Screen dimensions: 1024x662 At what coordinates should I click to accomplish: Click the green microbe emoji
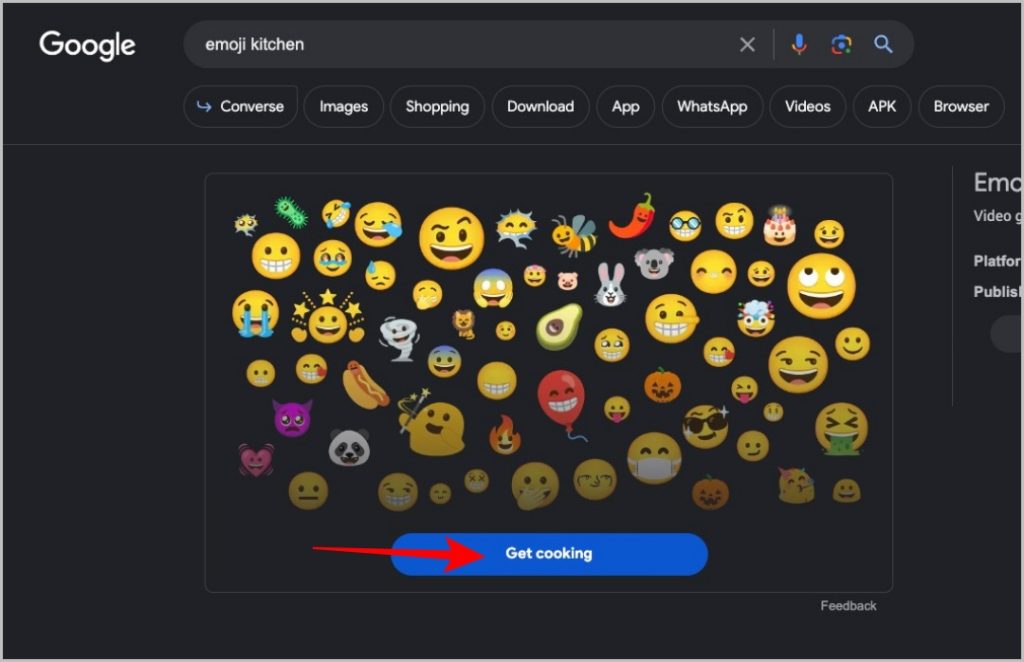(291, 212)
